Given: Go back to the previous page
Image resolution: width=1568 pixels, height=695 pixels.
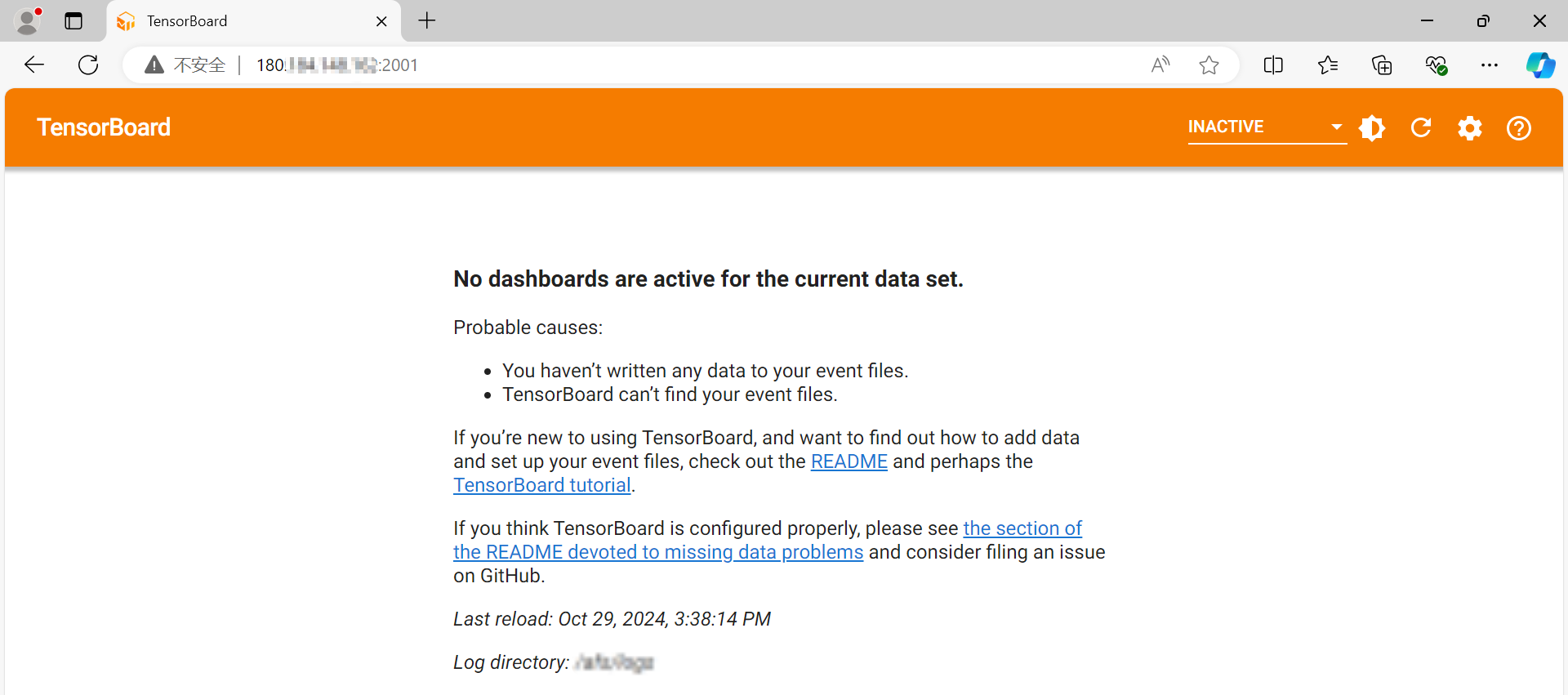Looking at the screenshot, I should [34, 65].
